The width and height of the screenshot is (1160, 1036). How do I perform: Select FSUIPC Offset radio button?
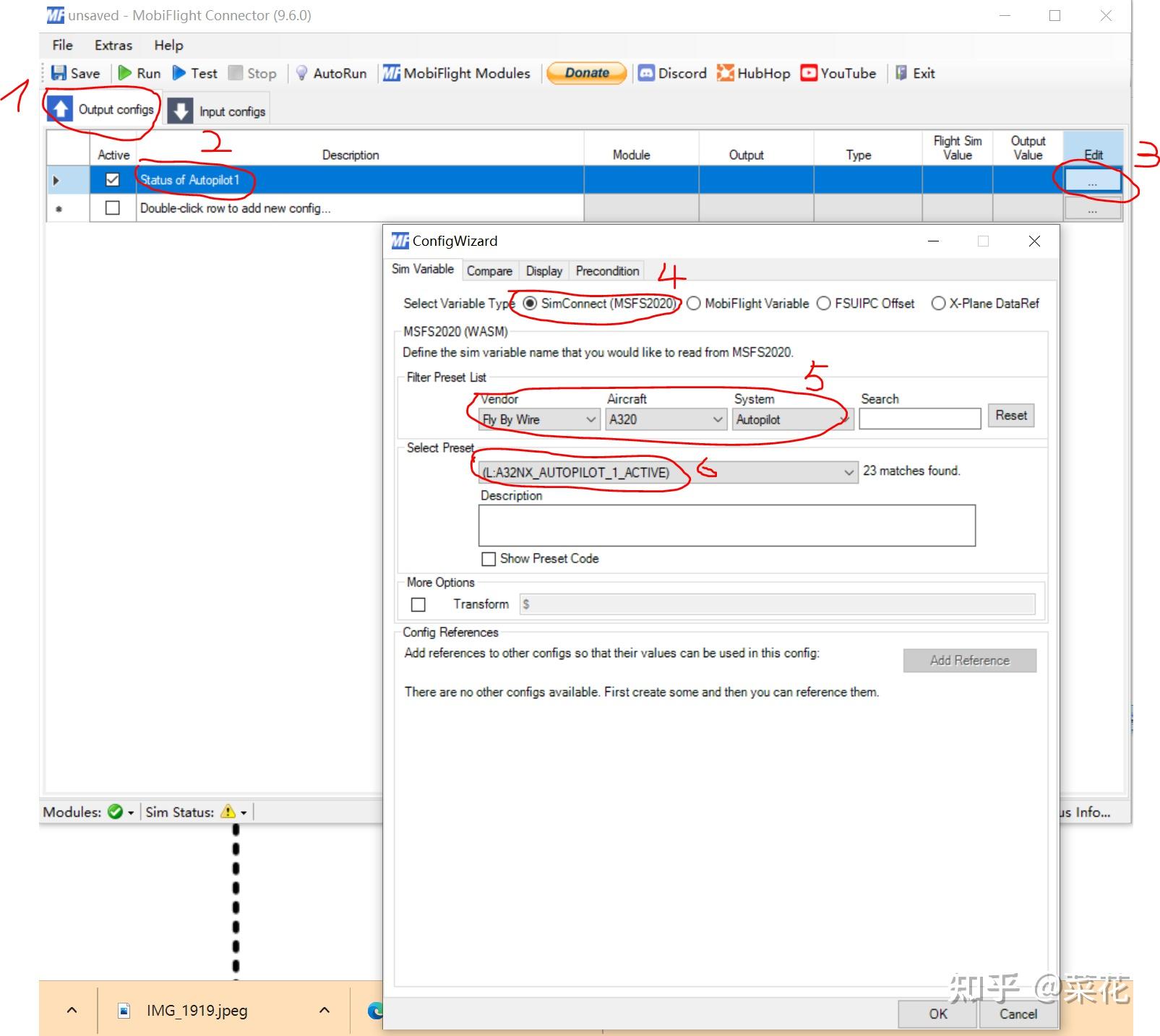[824, 304]
